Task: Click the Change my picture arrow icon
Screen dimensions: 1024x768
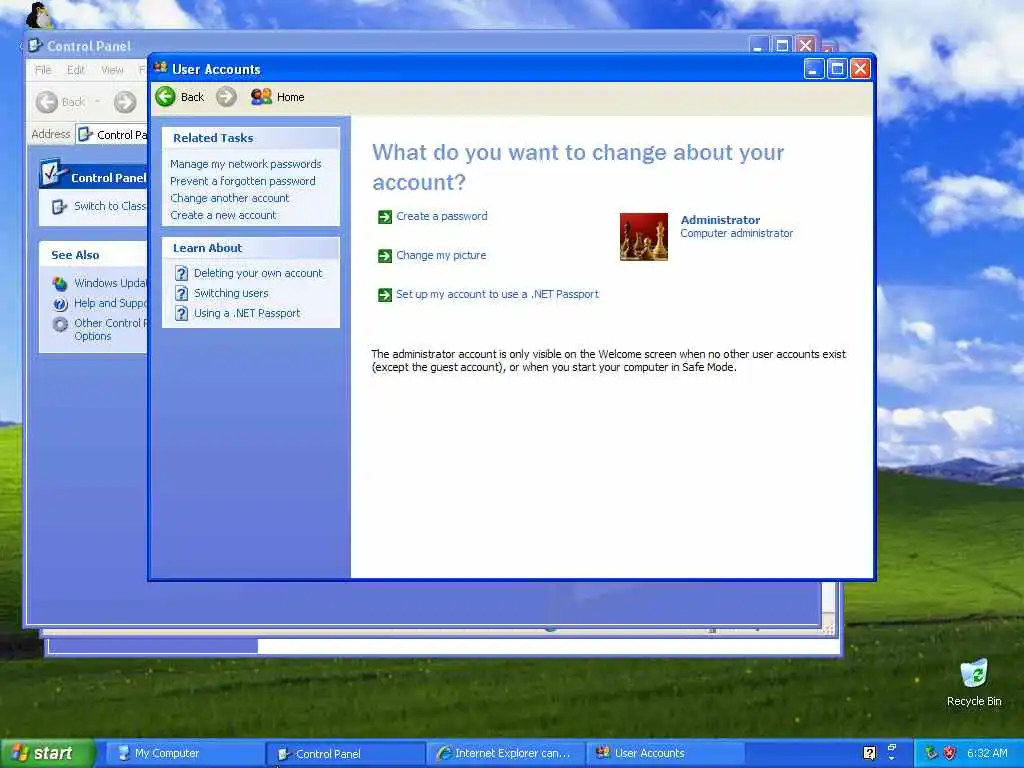Action: tap(385, 256)
